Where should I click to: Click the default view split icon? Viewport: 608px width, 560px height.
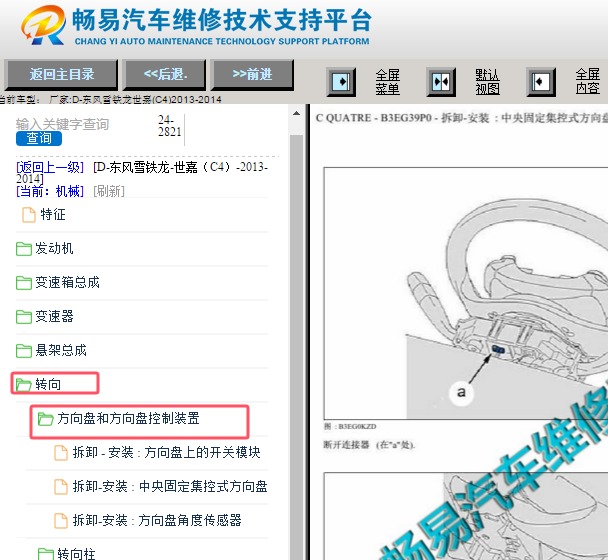pos(441,82)
